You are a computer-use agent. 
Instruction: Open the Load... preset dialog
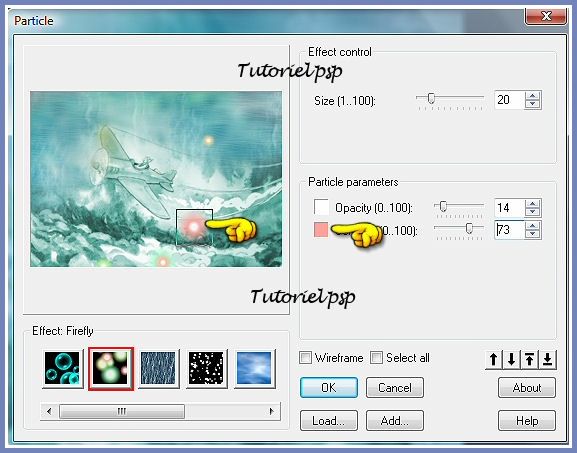(329, 421)
